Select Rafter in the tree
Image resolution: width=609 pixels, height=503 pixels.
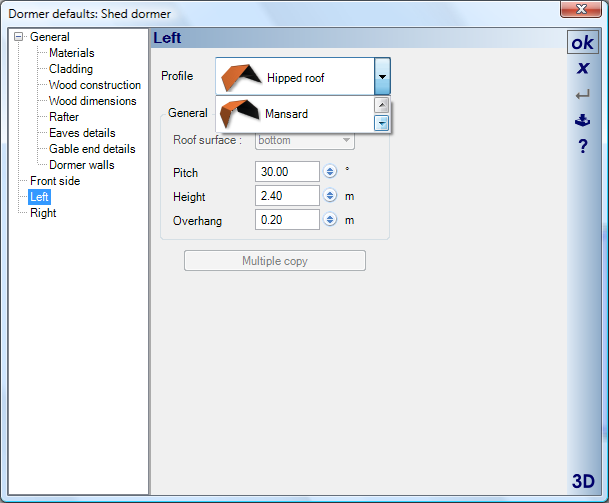click(x=64, y=117)
